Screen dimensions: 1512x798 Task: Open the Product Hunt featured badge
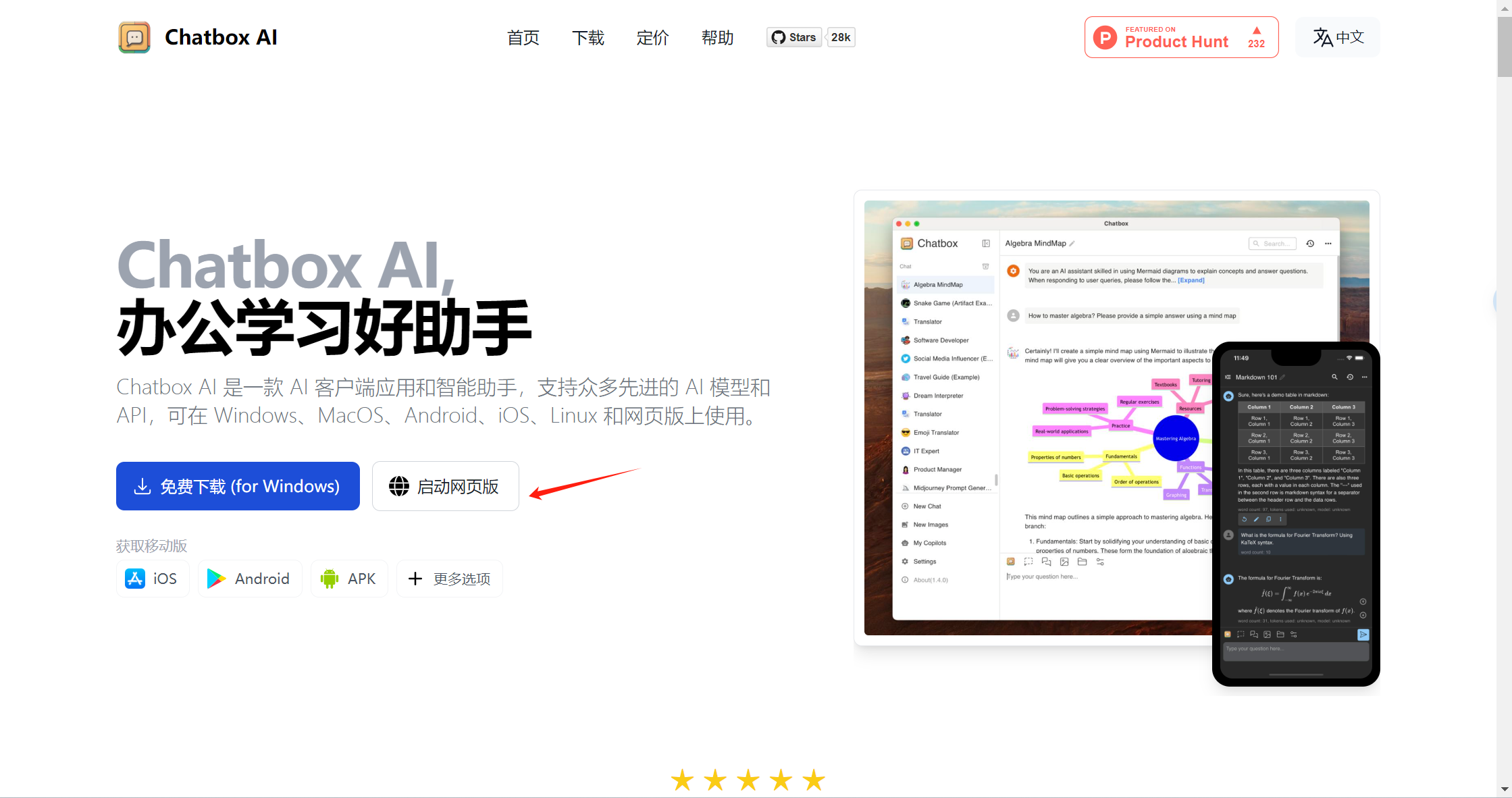[1181, 37]
